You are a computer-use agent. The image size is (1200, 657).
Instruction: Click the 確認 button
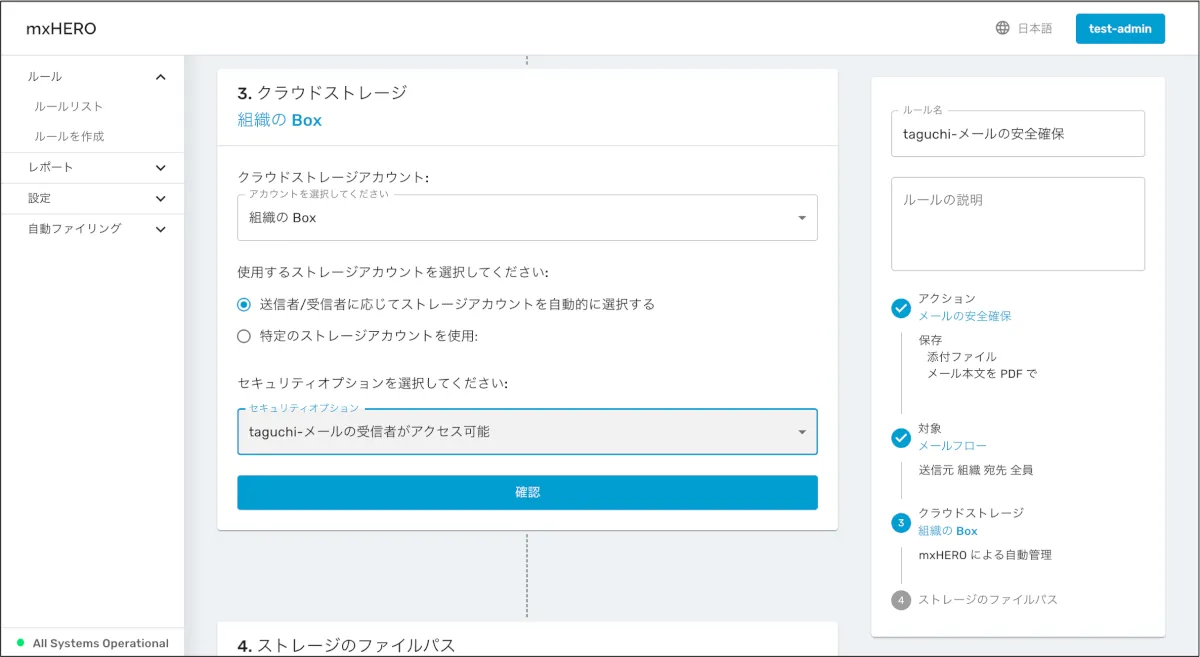527,492
